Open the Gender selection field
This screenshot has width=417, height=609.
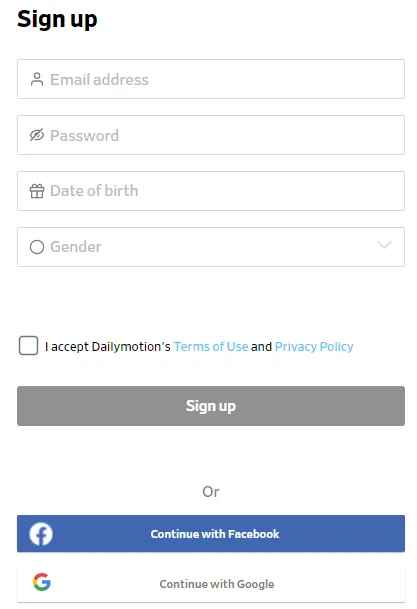(211, 247)
